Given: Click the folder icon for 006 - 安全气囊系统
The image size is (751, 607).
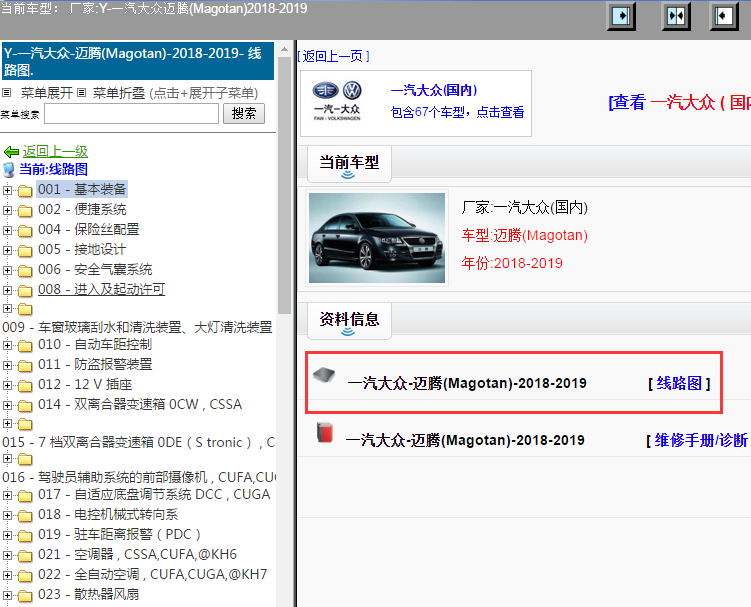Looking at the screenshot, I should point(25,271).
